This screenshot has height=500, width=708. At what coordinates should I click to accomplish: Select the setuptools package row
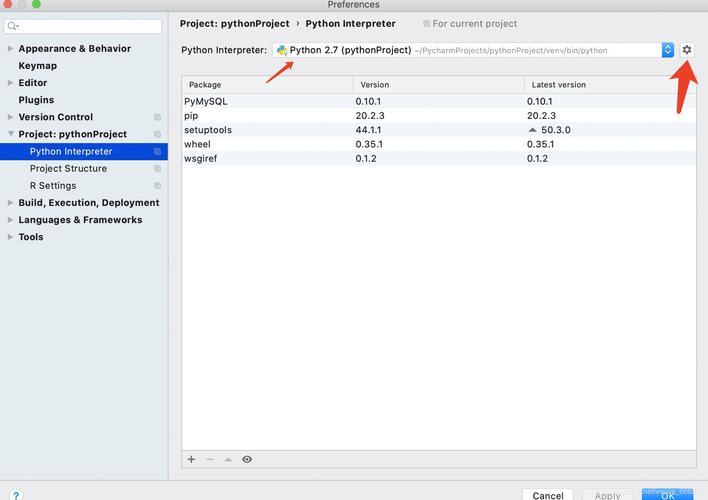[x=439, y=130]
